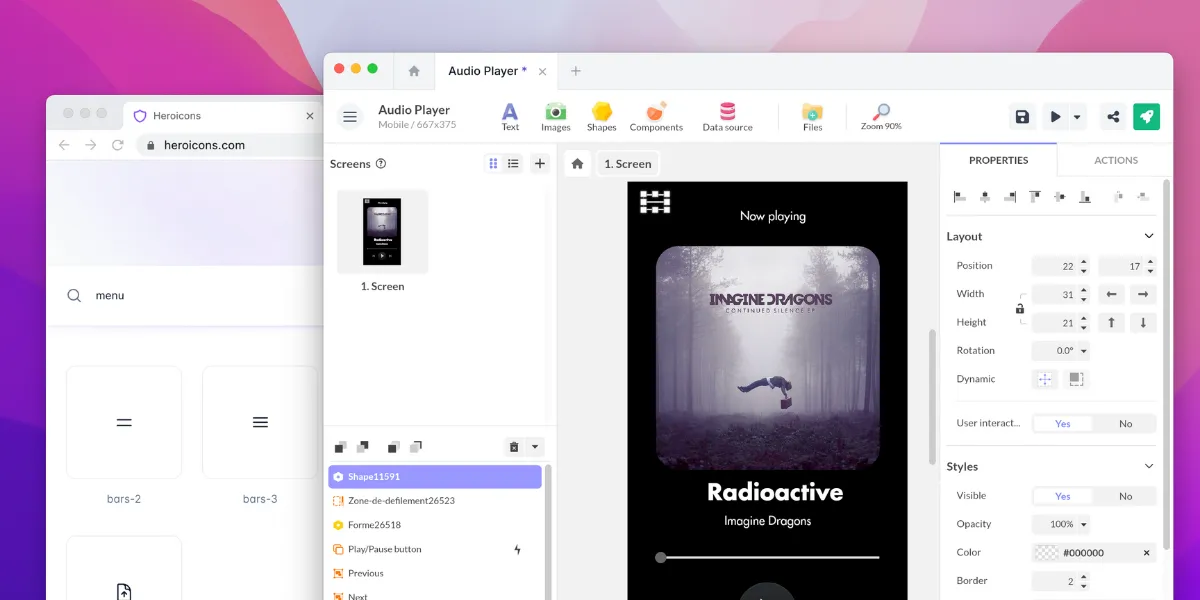Collapse the Layout section
The image size is (1200, 600).
tap(1148, 237)
